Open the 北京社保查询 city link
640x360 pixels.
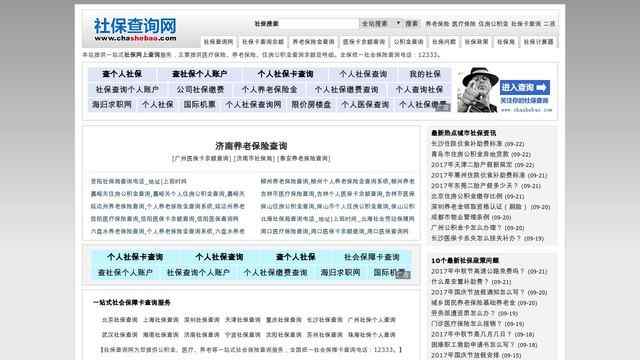120,320
